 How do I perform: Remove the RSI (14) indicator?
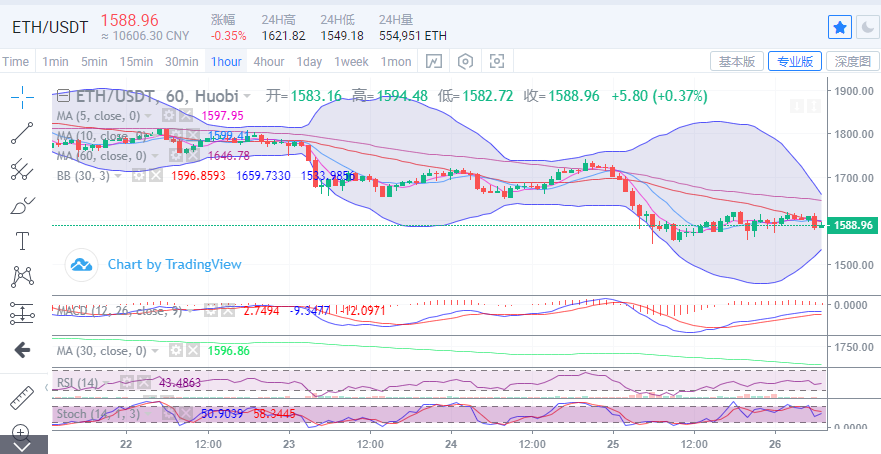[x=144, y=383]
